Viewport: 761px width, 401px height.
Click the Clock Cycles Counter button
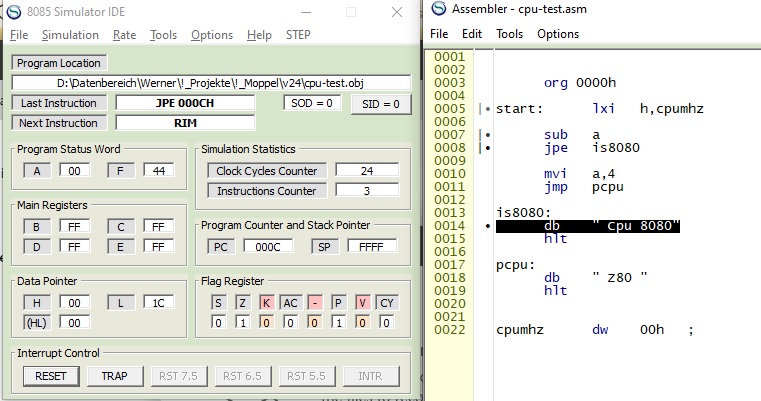[266, 171]
